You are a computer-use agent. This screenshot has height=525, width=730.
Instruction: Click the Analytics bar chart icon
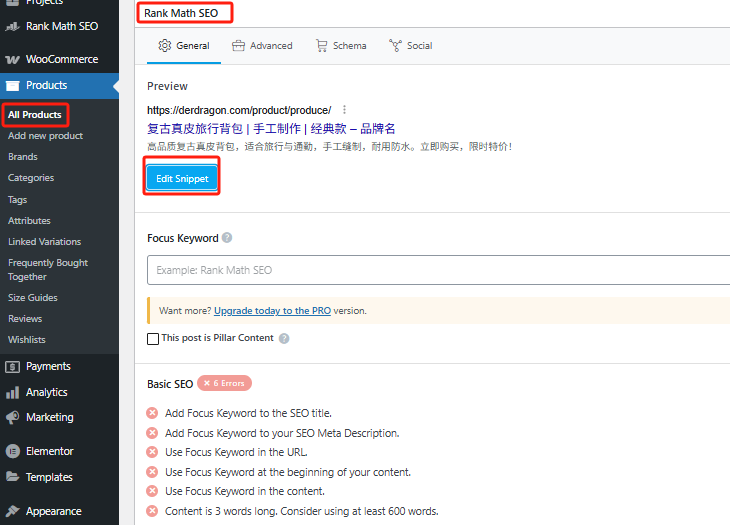point(12,392)
